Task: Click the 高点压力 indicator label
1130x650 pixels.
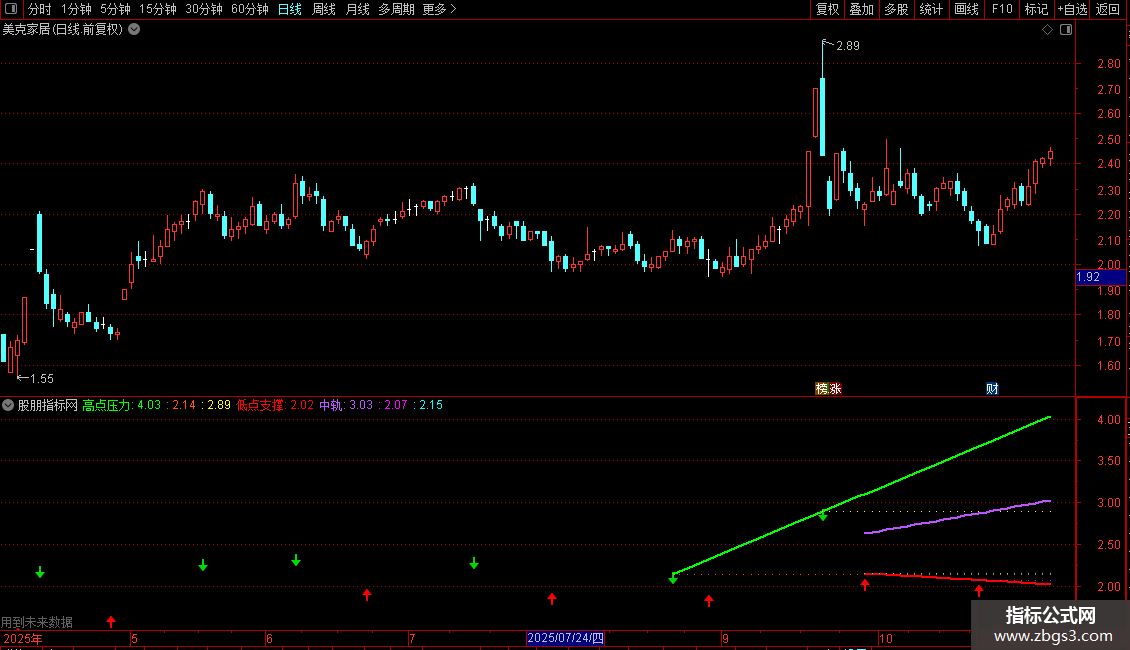Action: coord(108,405)
